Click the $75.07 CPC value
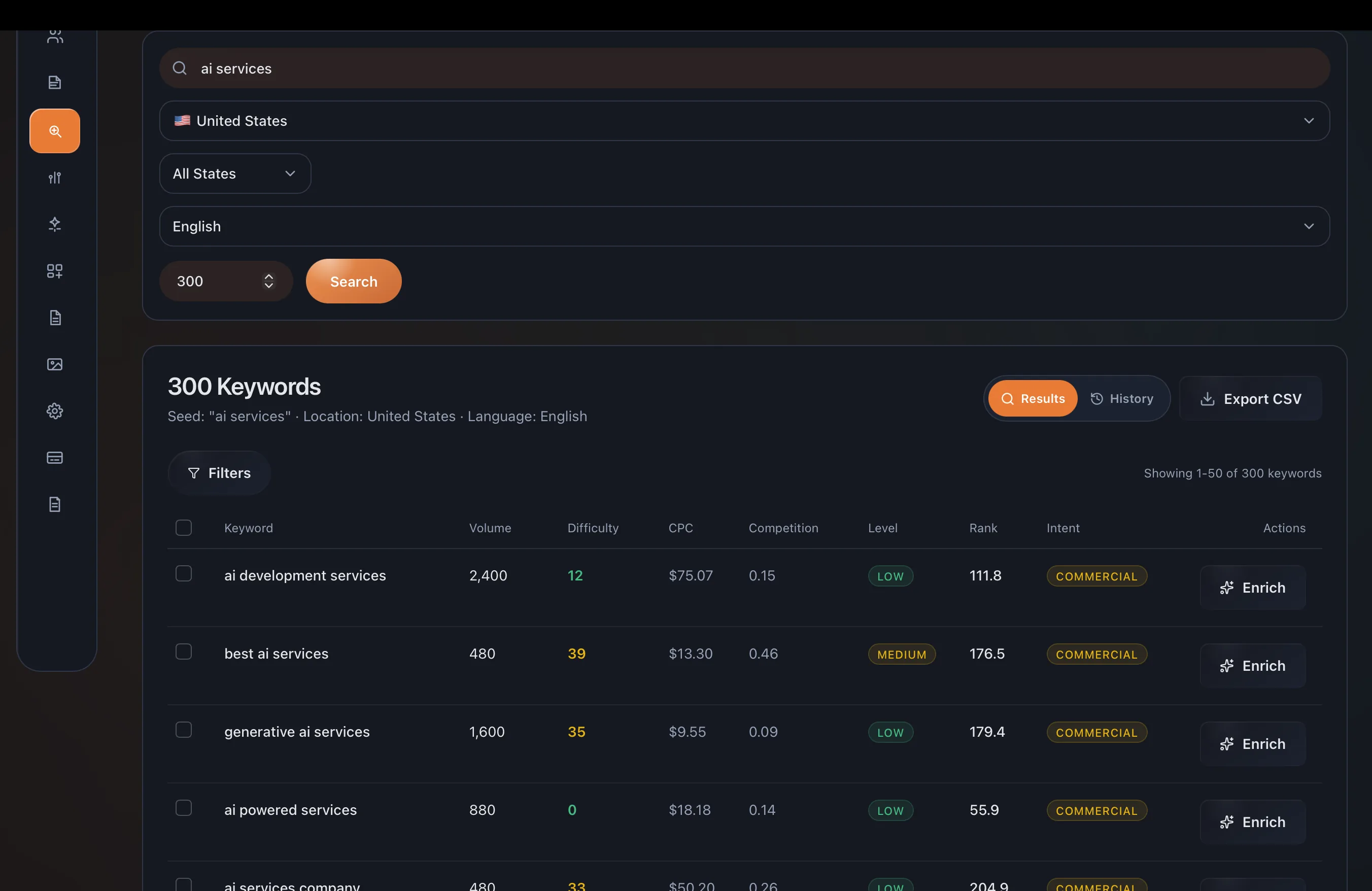The height and width of the screenshot is (891, 1372). coord(691,575)
